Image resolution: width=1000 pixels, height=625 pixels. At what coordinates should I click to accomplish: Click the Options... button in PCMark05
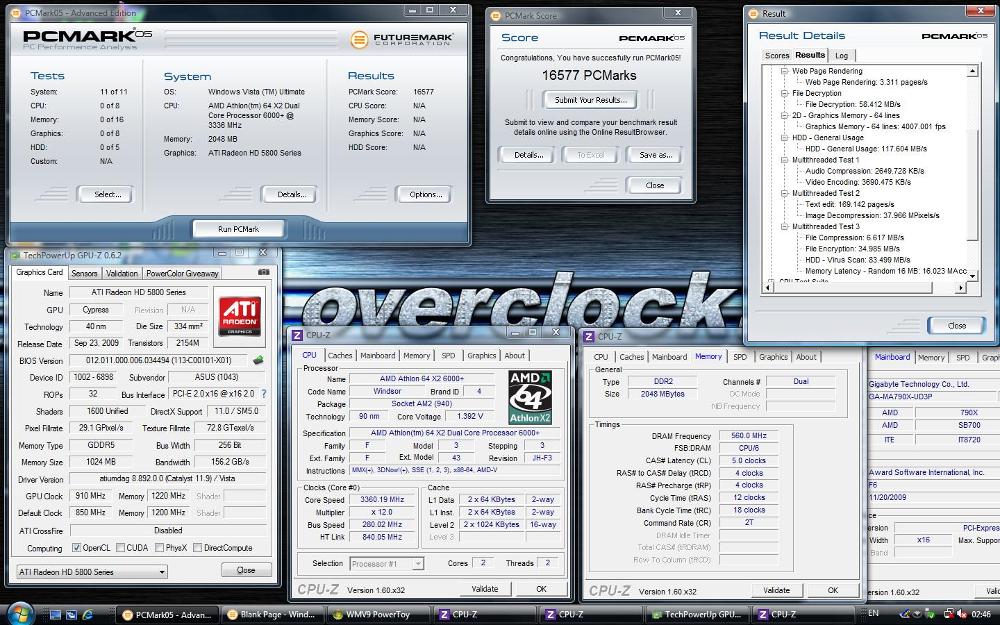[x=423, y=195]
